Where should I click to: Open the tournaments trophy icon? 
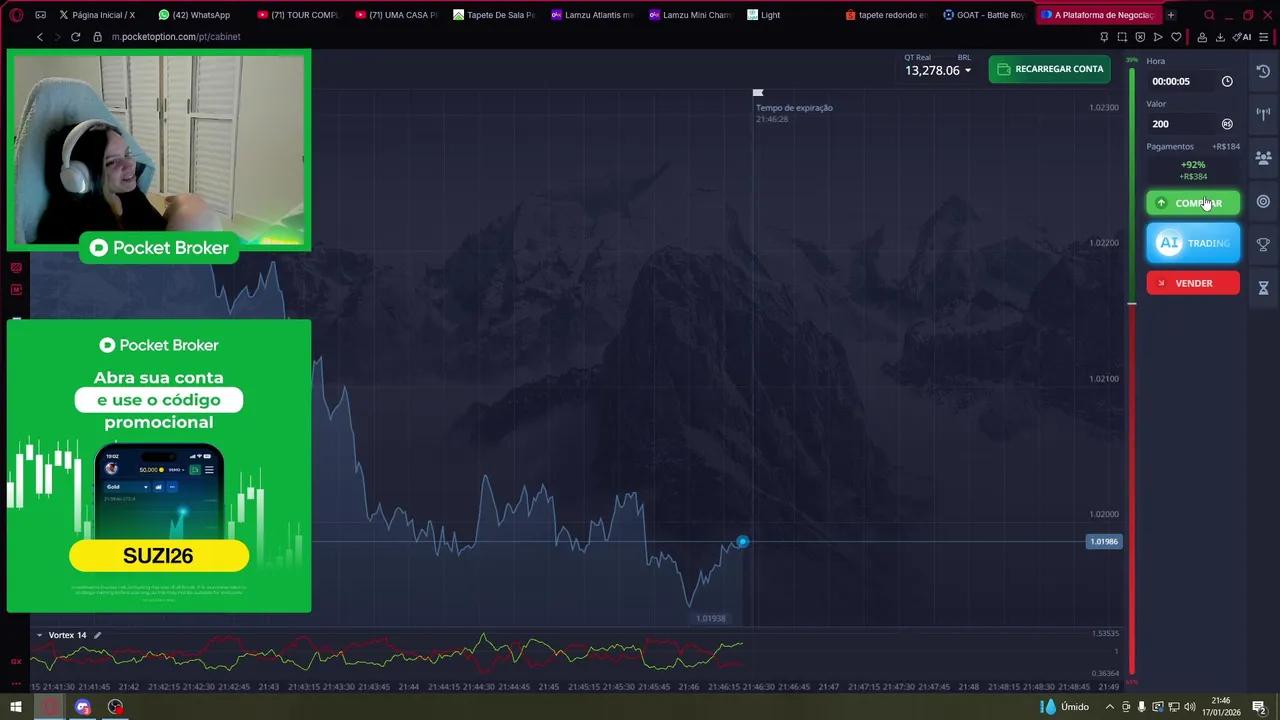(1263, 244)
